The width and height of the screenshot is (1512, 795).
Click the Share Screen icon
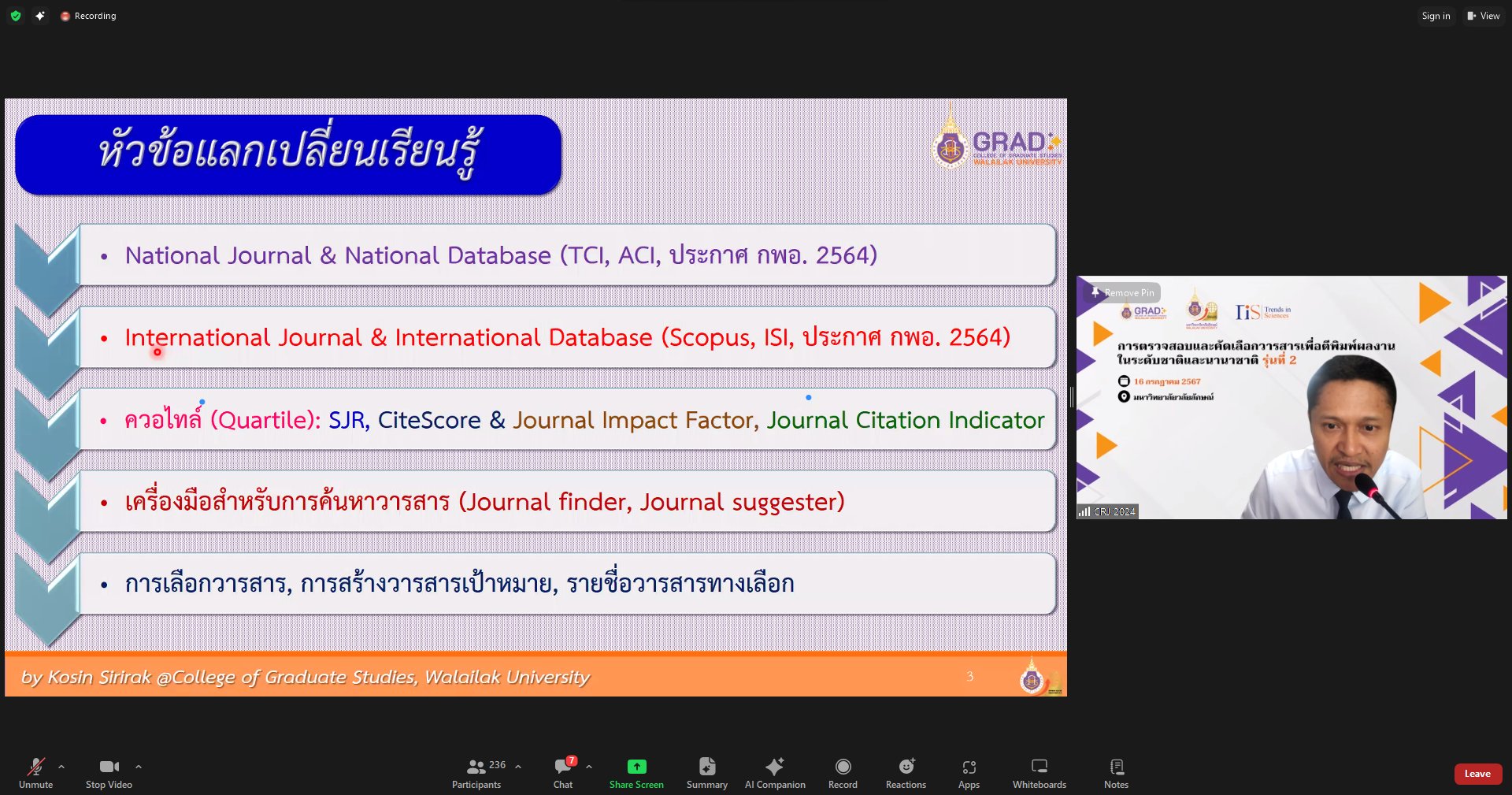(636, 767)
